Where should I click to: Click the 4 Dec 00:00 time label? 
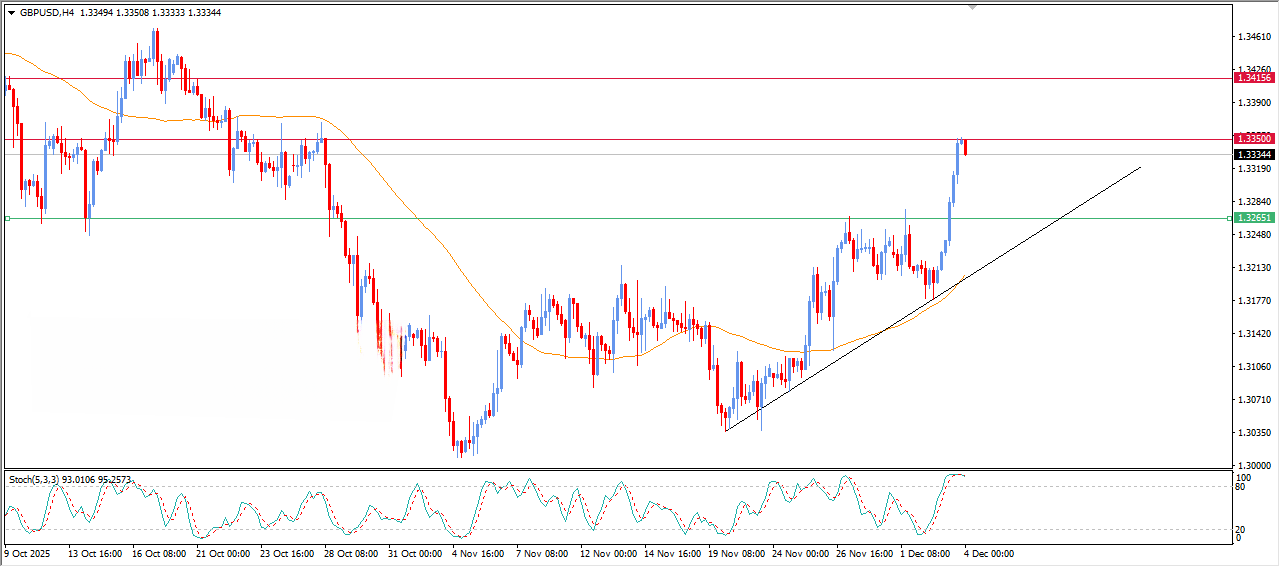click(x=990, y=552)
